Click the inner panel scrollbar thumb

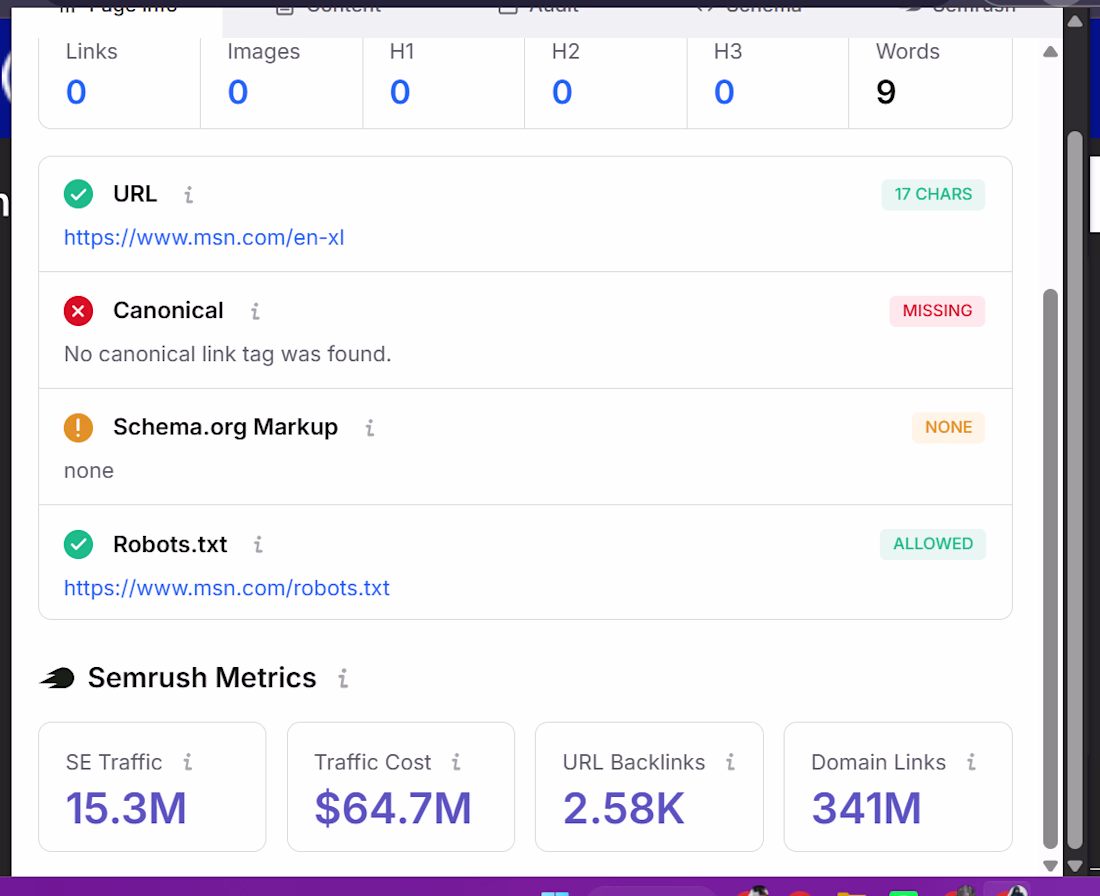(x=1050, y=569)
